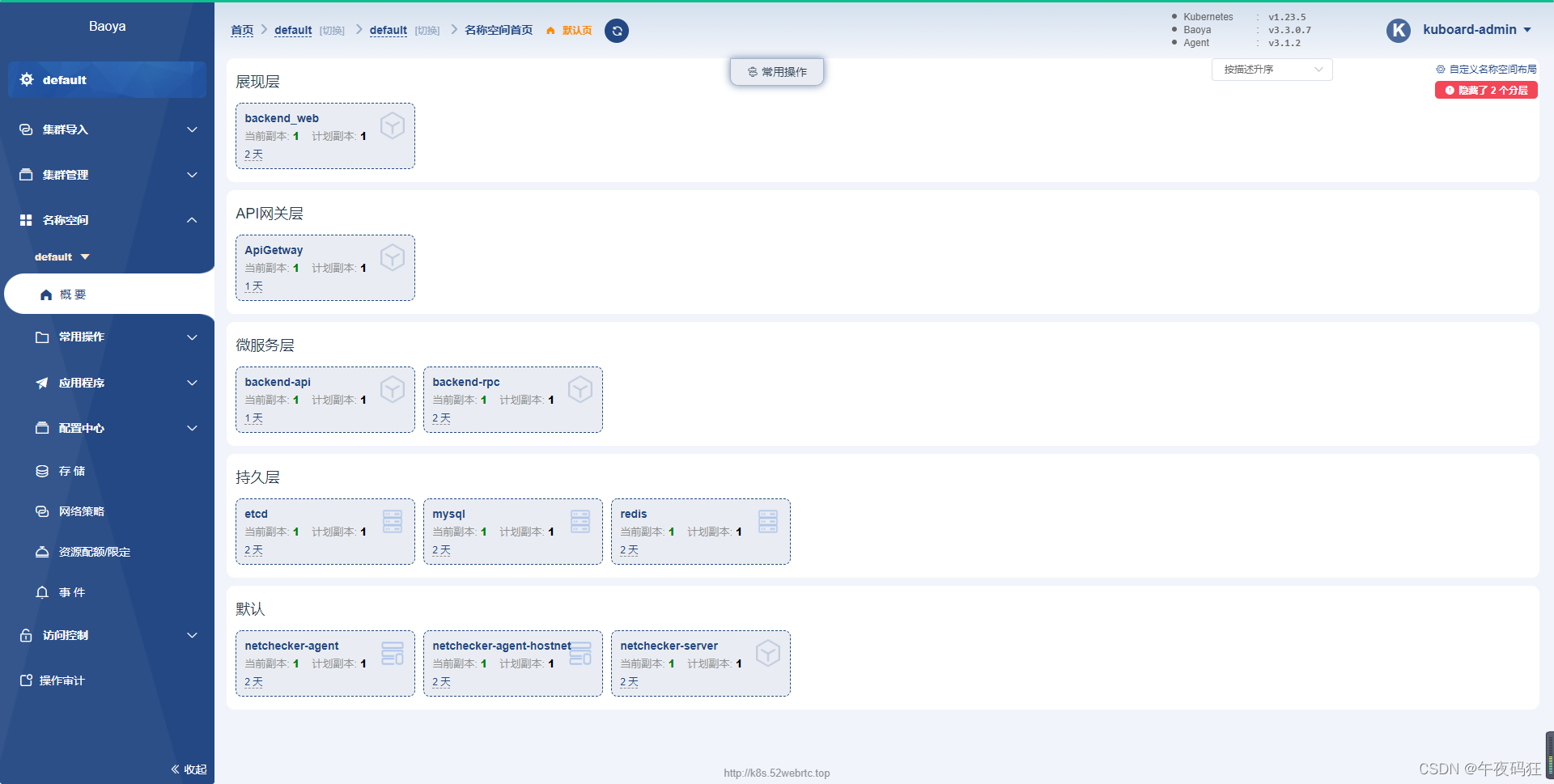Expand the 应用程序 sidebar chevron
Image resolution: width=1554 pixels, height=784 pixels.
click(192, 383)
